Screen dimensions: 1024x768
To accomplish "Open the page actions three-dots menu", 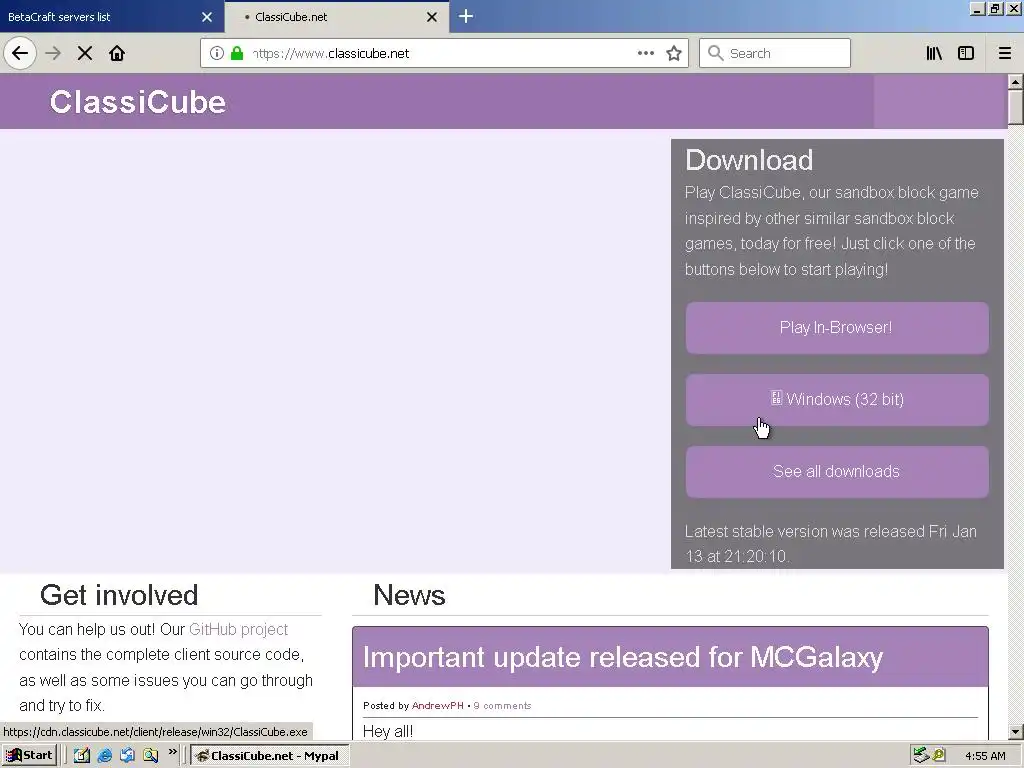I will coord(646,53).
